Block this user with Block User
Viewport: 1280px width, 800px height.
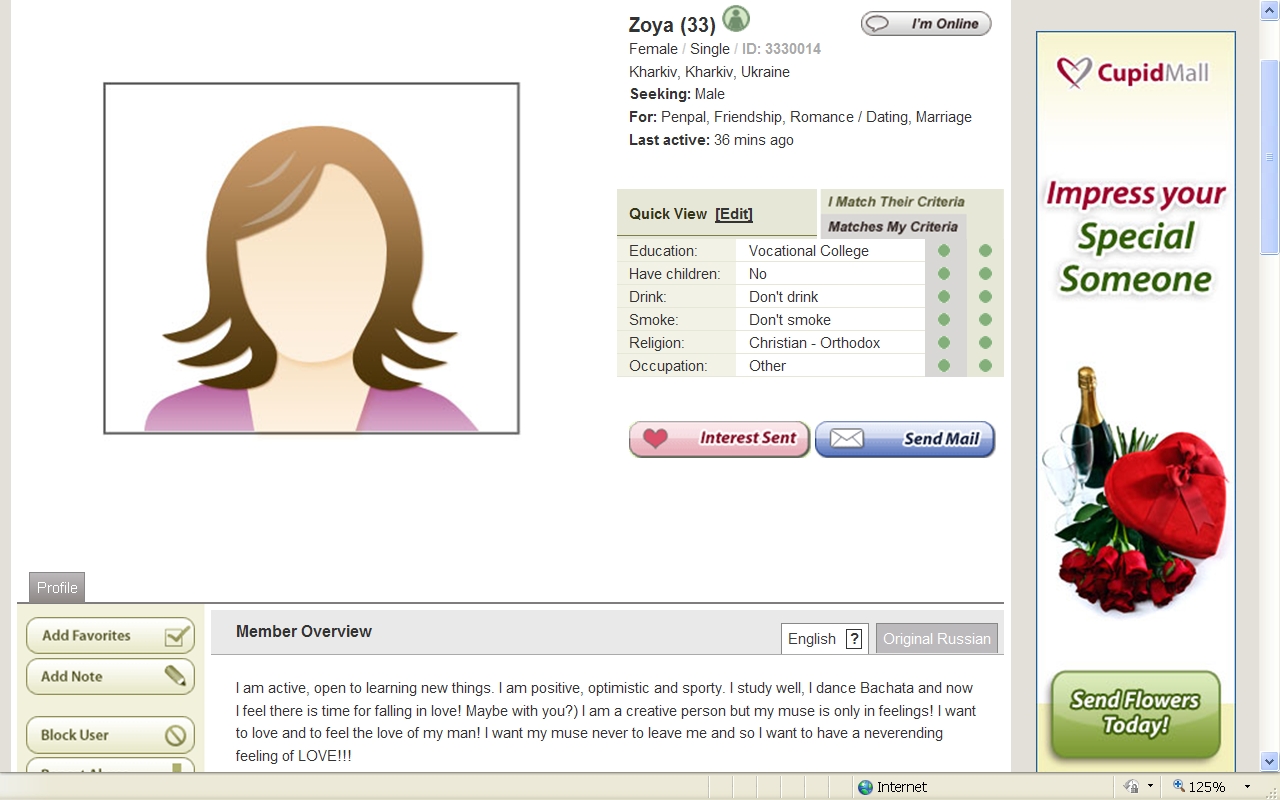pyautogui.click(x=110, y=735)
